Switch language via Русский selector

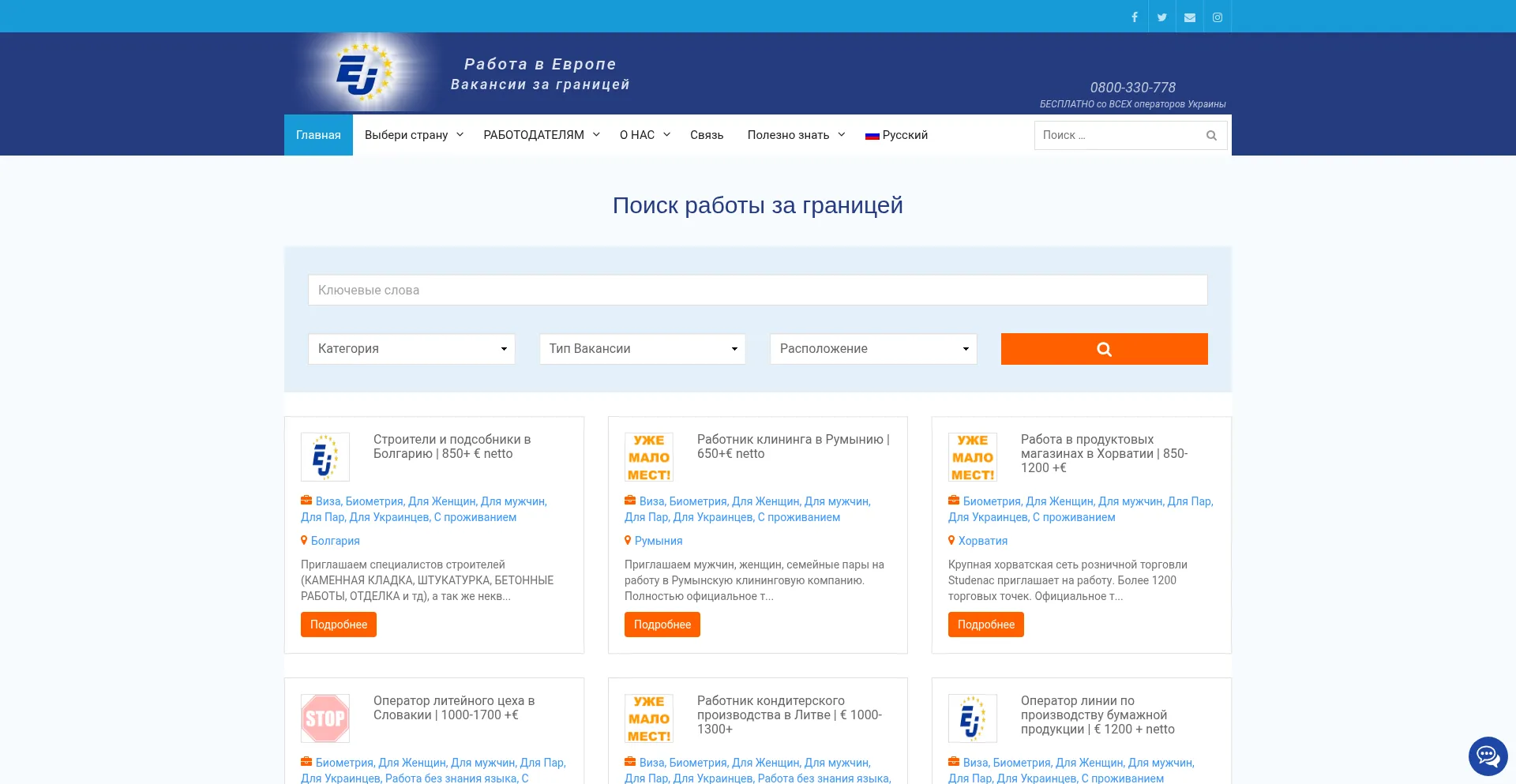pyautogui.click(x=896, y=135)
